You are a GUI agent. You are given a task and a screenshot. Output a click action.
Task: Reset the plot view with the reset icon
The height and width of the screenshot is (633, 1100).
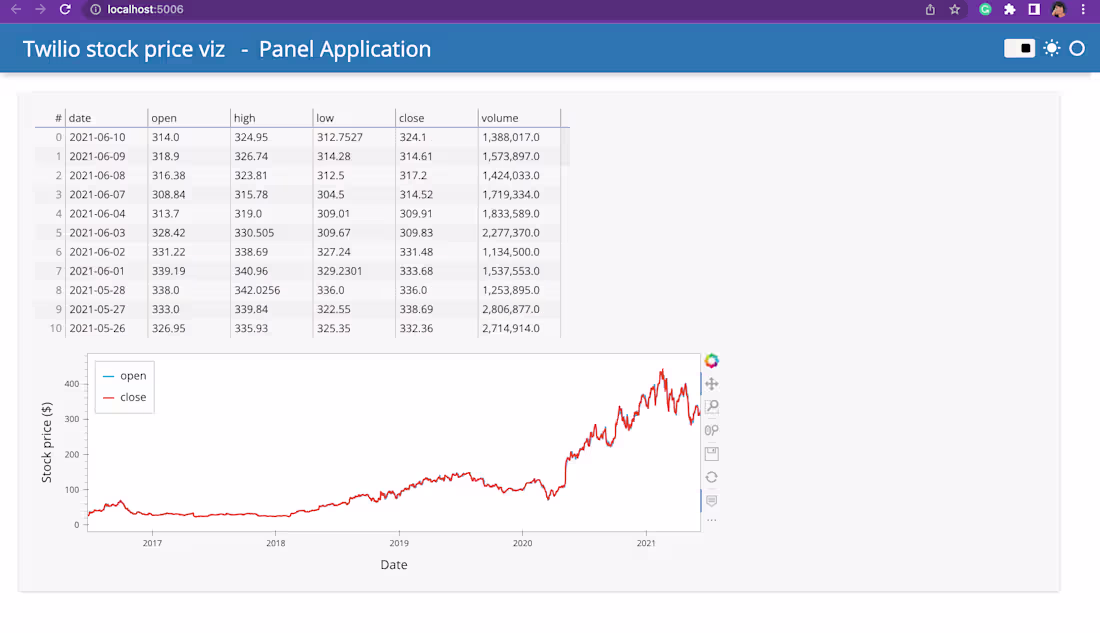[x=711, y=477]
